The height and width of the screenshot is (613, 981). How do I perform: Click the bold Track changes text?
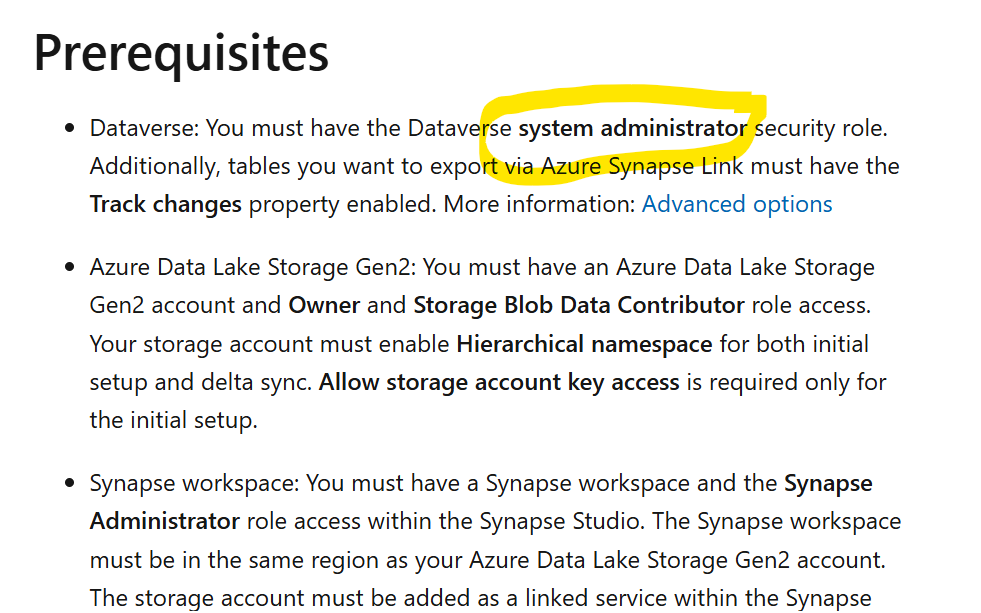165,205
